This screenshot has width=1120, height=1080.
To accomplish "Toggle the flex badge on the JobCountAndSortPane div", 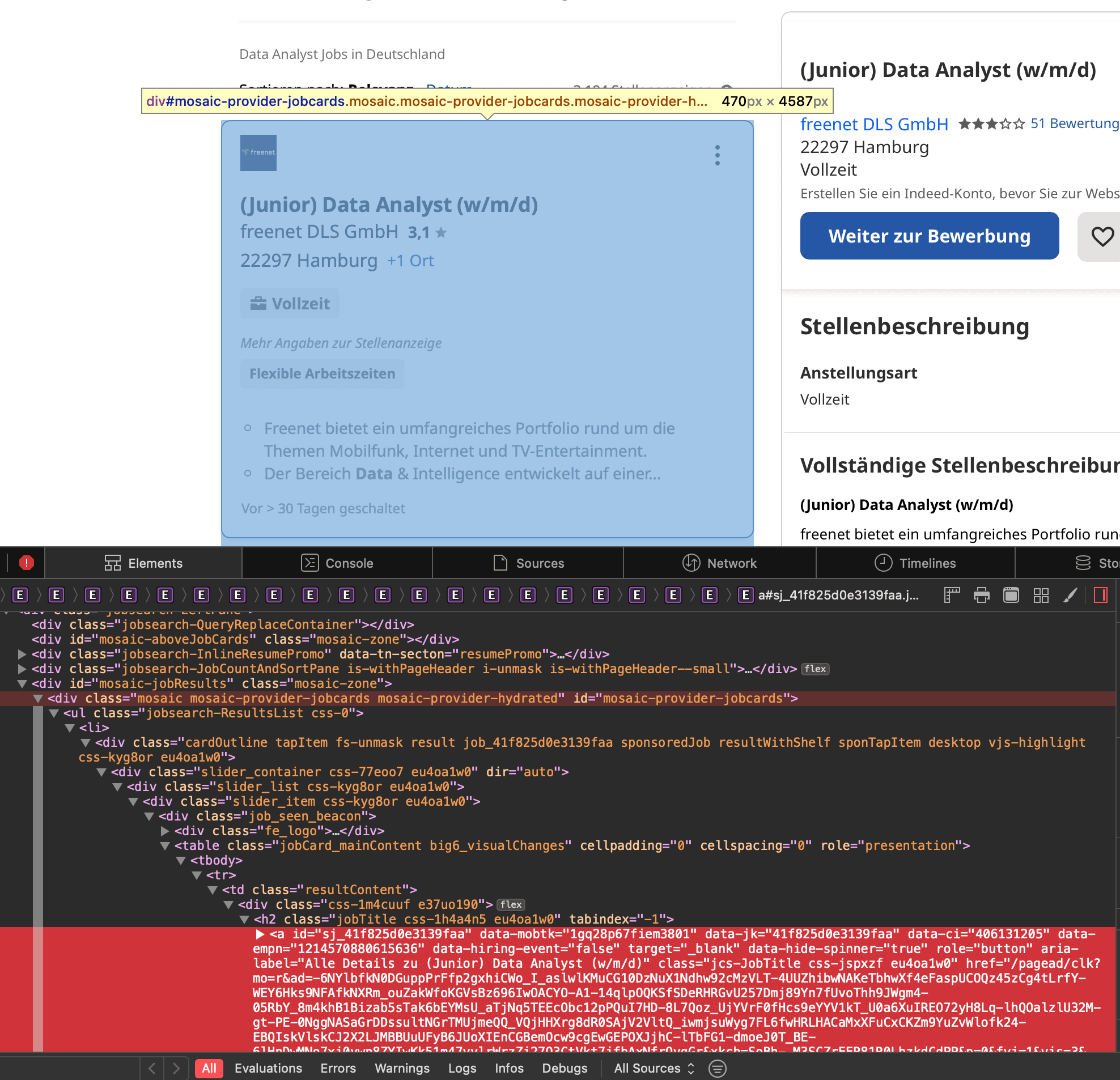I will point(816,669).
